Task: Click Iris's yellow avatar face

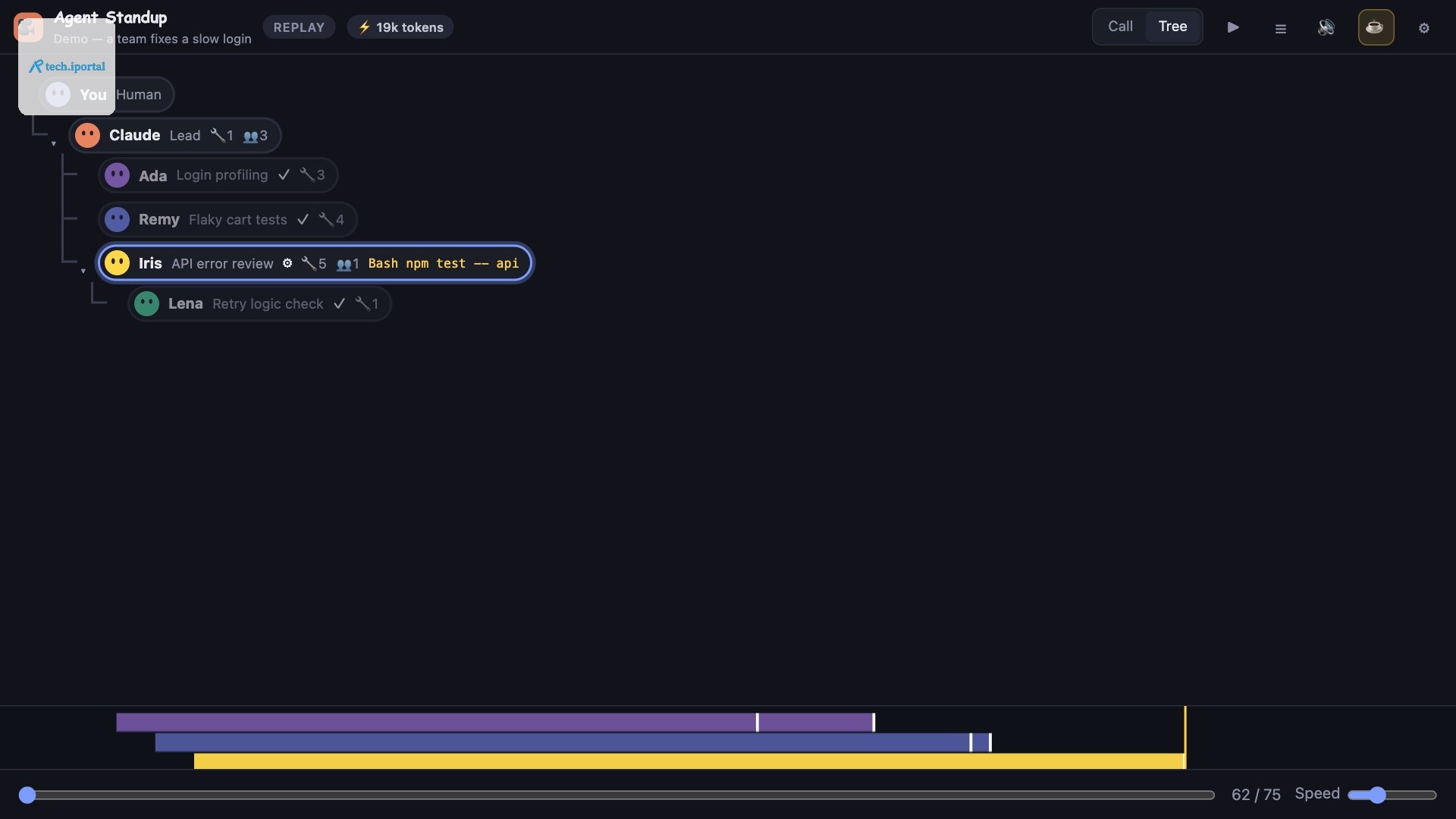Action: click(x=117, y=262)
